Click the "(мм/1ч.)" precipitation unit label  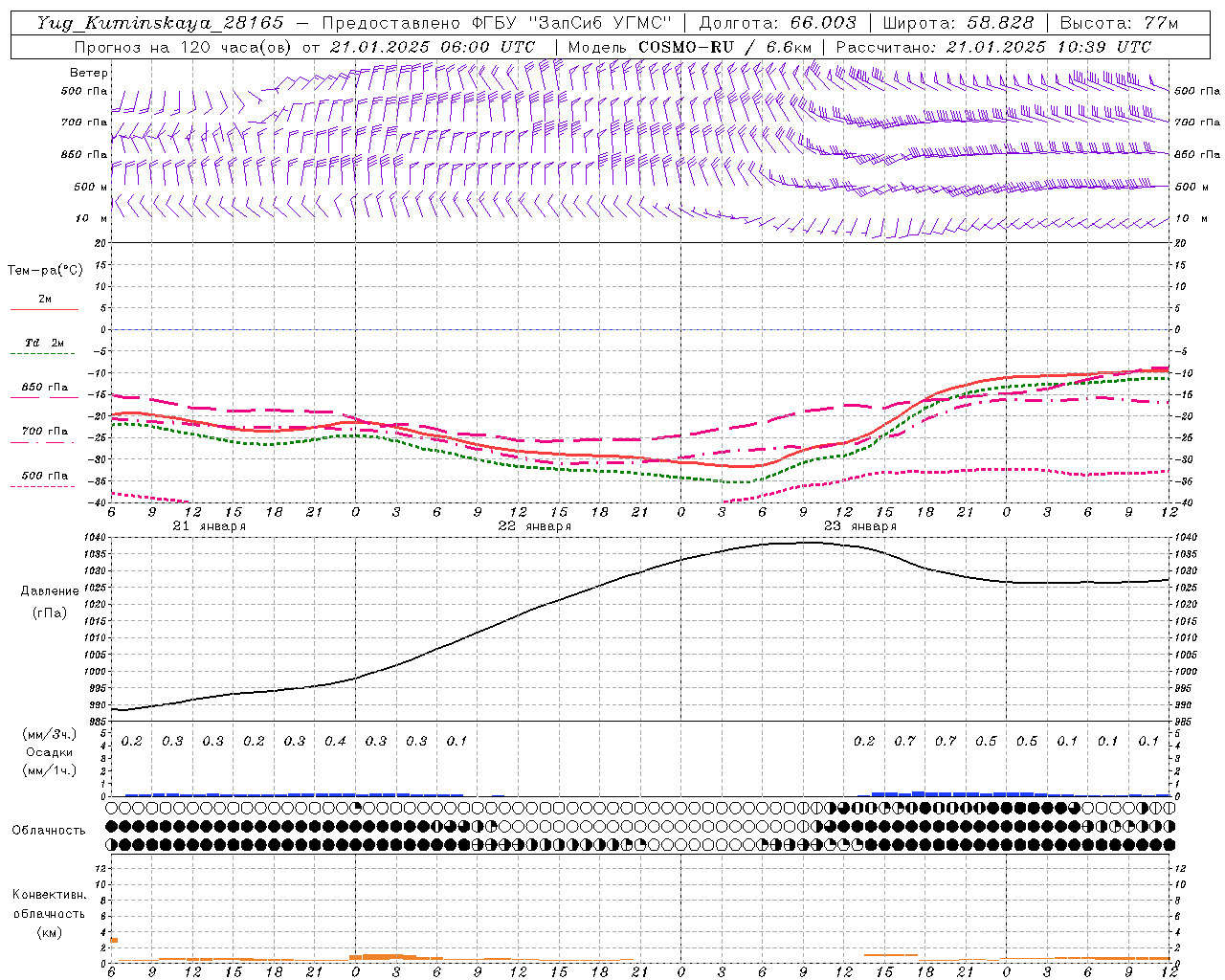(50, 770)
